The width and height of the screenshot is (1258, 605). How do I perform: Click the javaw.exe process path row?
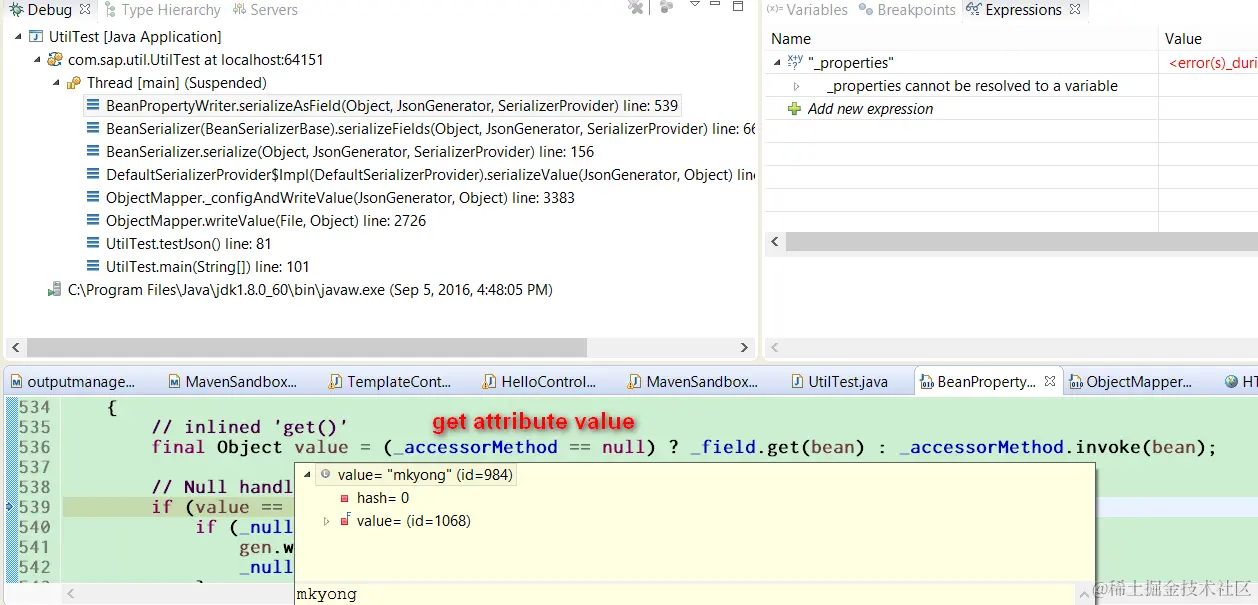(x=310, y=290)
